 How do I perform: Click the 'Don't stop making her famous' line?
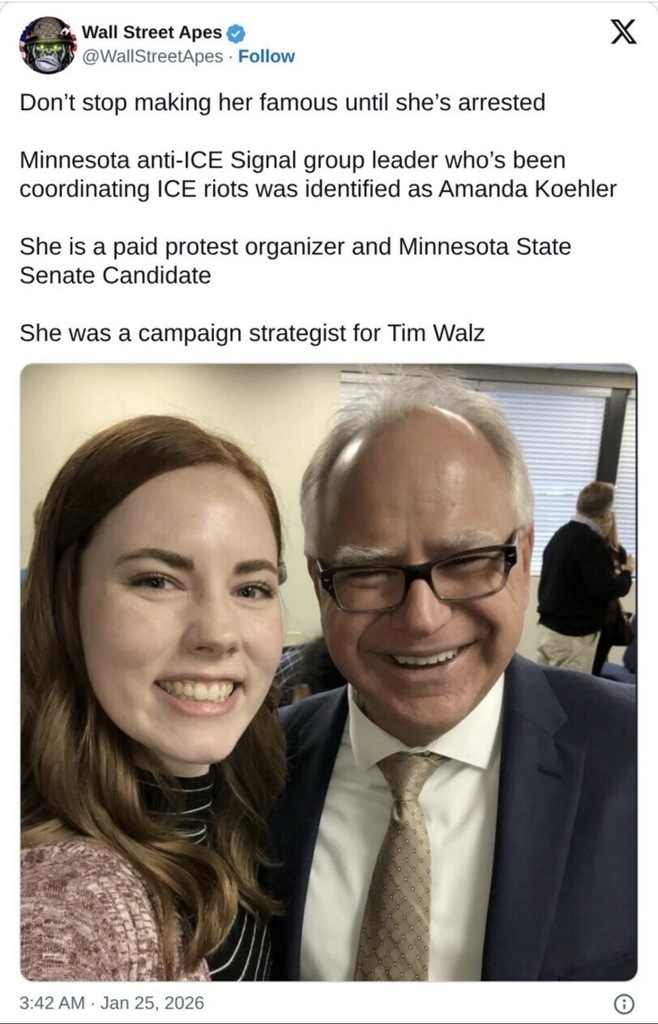[282, 103]
